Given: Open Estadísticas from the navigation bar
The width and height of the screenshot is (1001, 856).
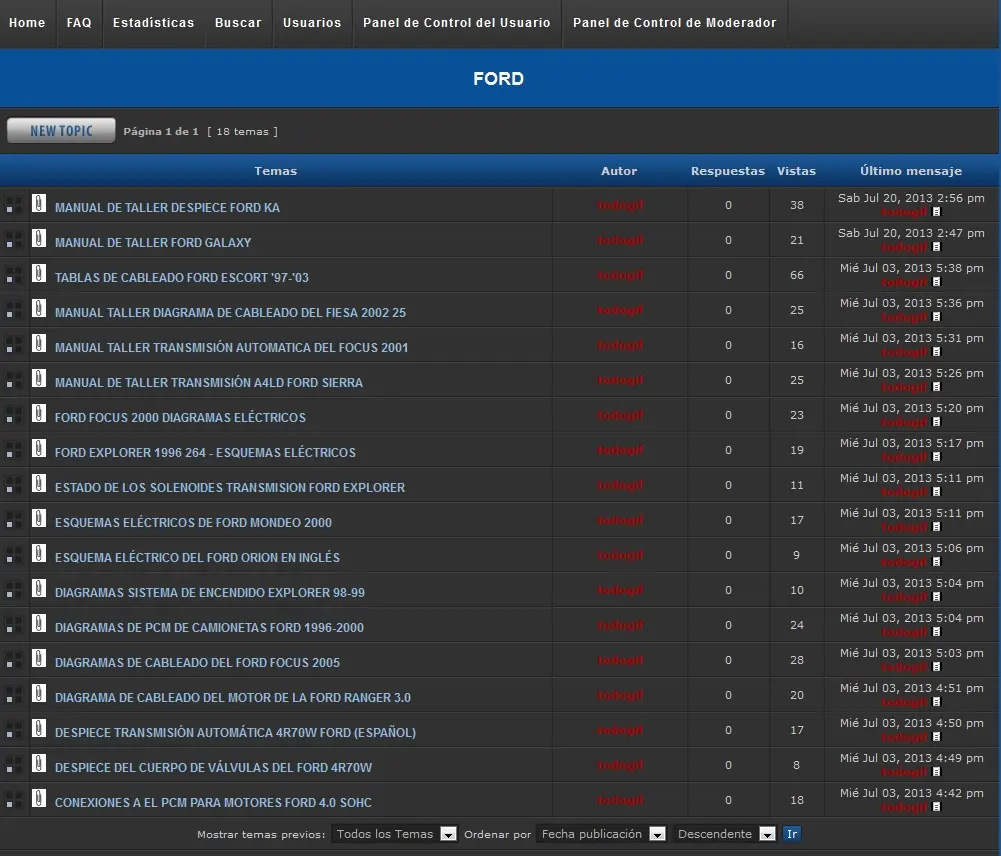Looking at the screenshot, I should pyautogui.click(x=153, y=23).
